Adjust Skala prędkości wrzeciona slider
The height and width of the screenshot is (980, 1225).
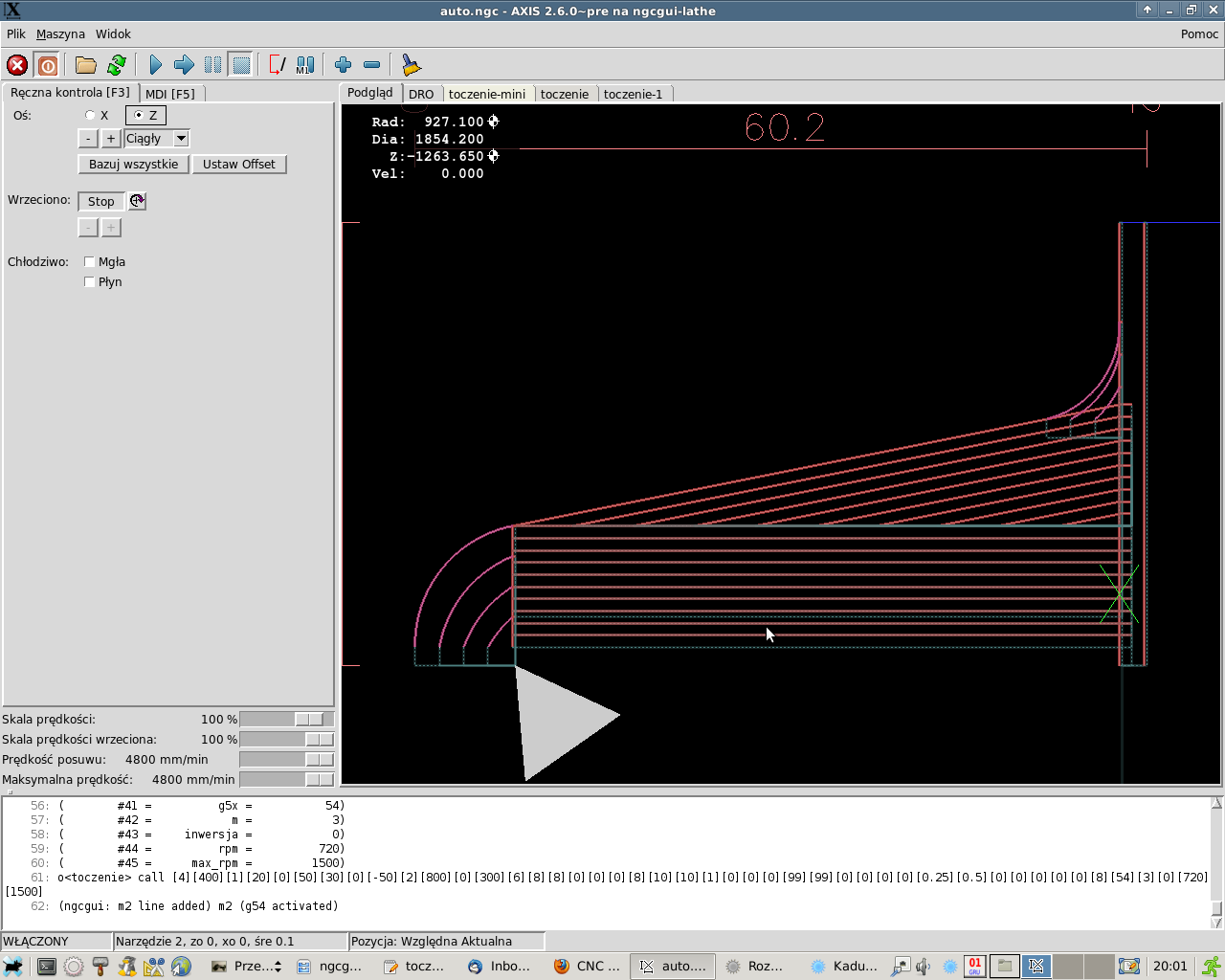(287, 739)
